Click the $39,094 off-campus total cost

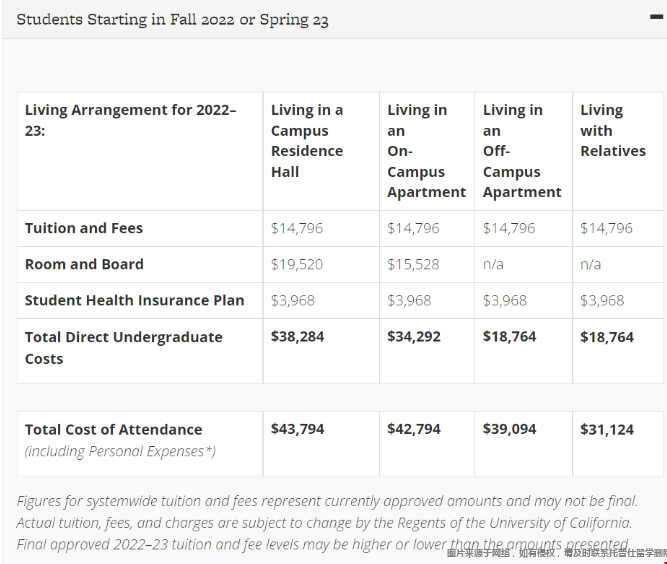click(510, 429)
